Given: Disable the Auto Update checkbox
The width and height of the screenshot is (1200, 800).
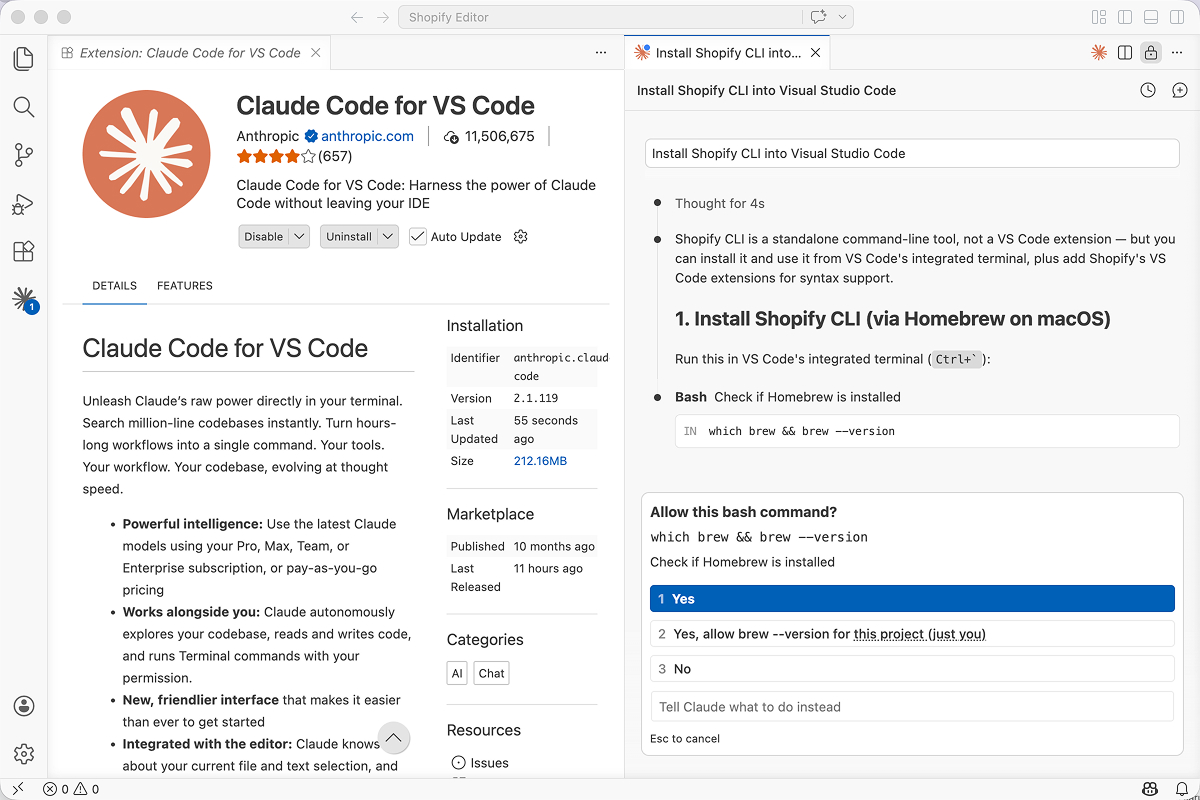Looking at the screenshot, I should pos(417,236).
